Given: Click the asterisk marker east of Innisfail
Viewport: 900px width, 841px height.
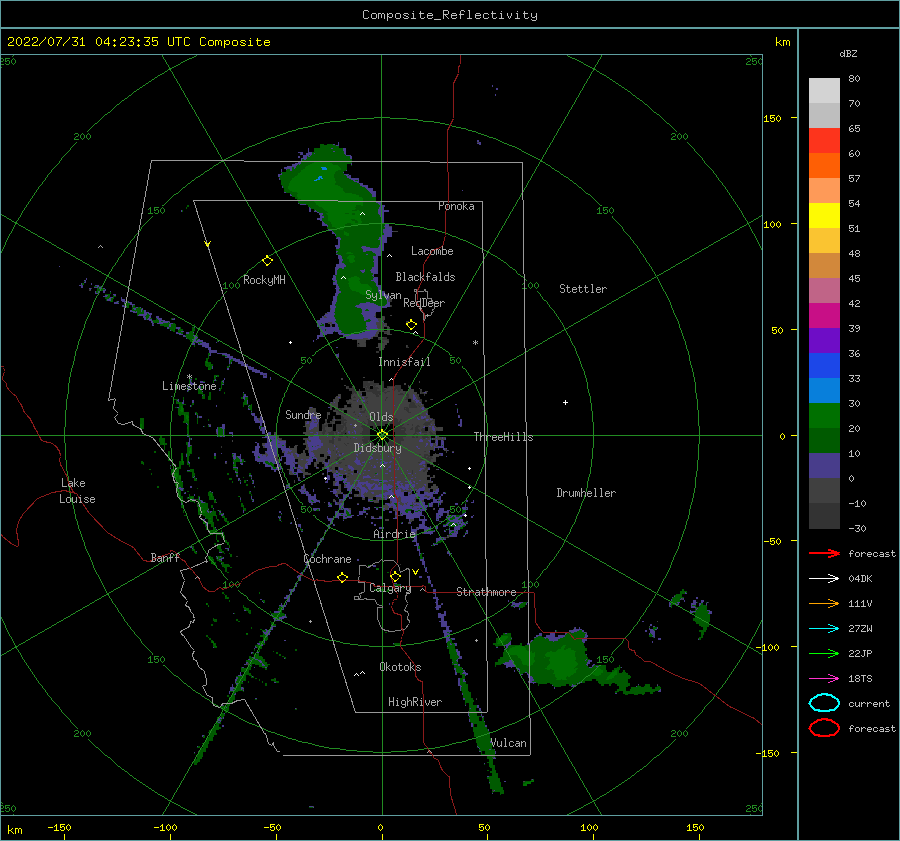Looking at the screenshot, I should [x=475, y=343].
